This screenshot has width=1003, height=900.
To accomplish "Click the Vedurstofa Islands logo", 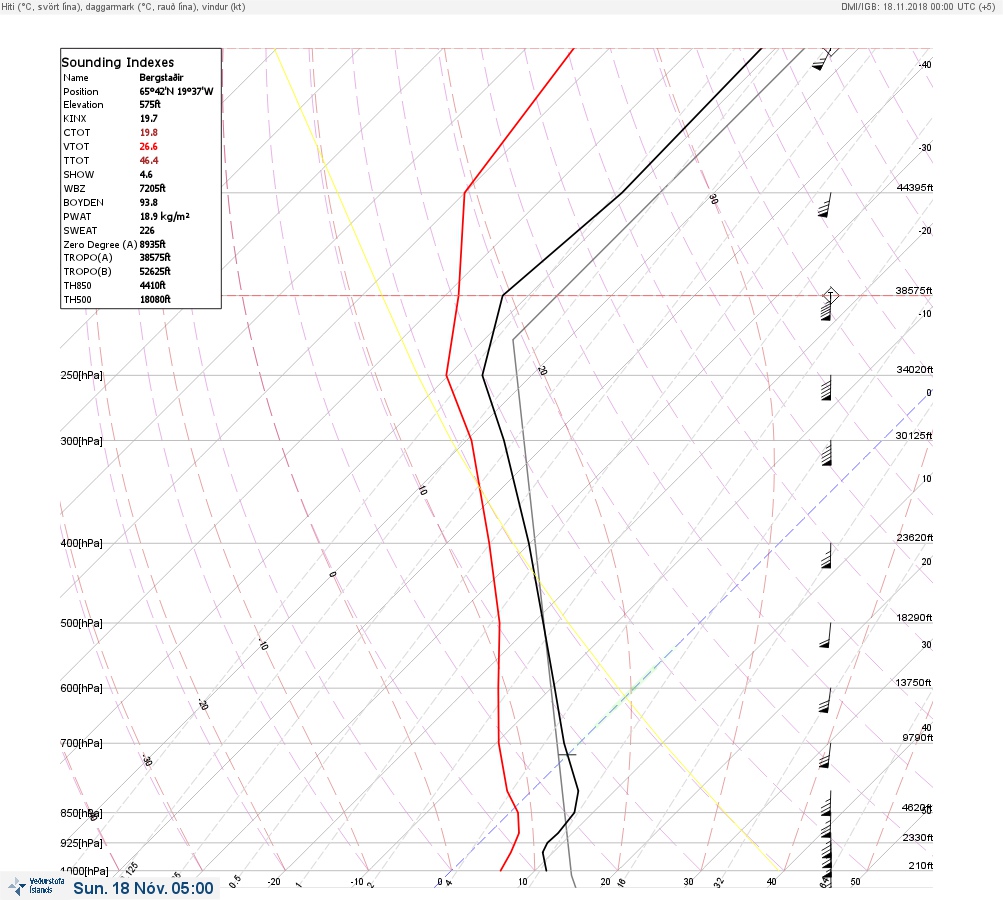I will click(36, 886).
